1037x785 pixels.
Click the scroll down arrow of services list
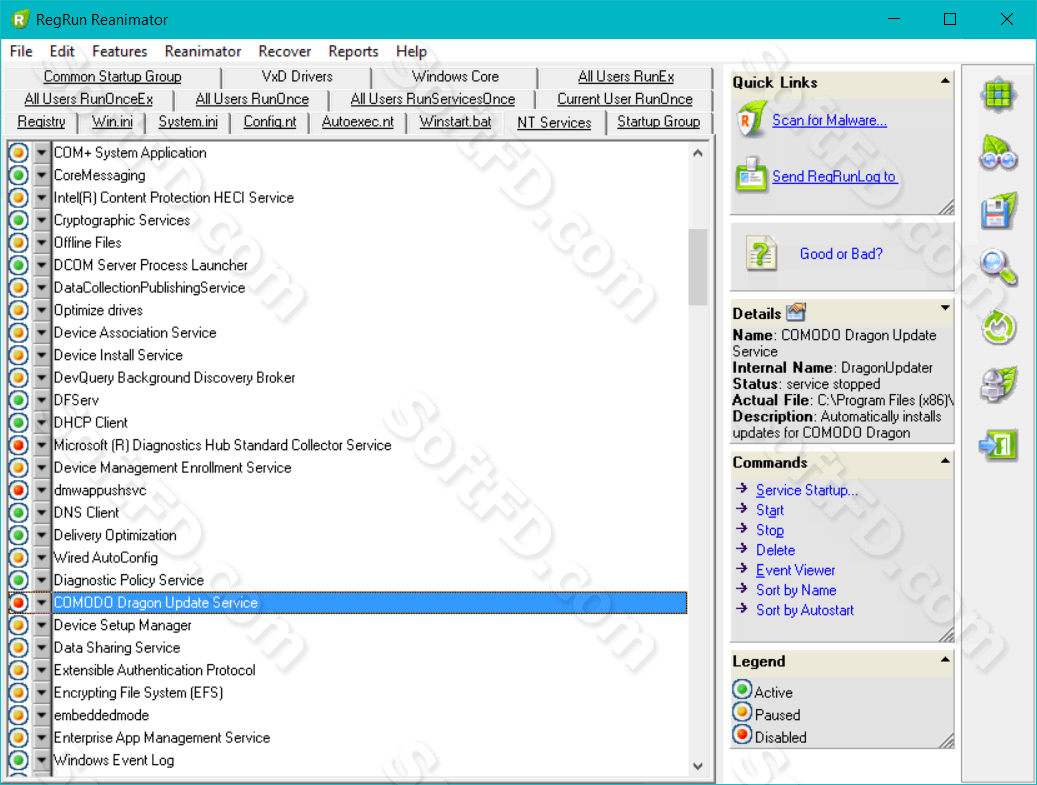(697, 766)
